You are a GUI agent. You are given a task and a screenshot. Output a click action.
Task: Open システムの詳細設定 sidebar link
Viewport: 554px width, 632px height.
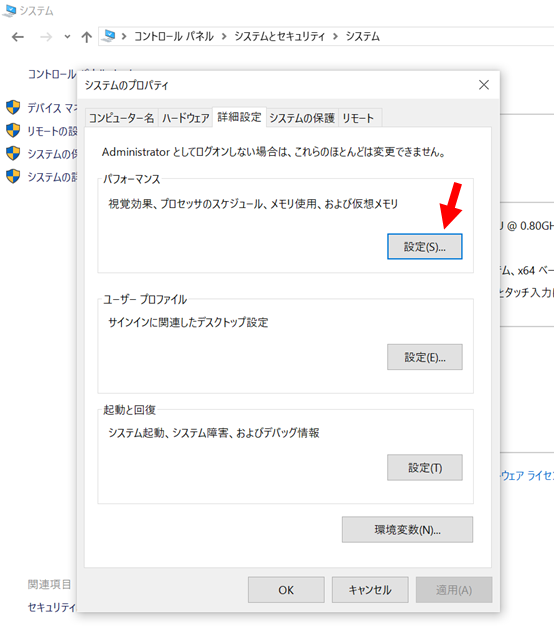coord(52,177)
